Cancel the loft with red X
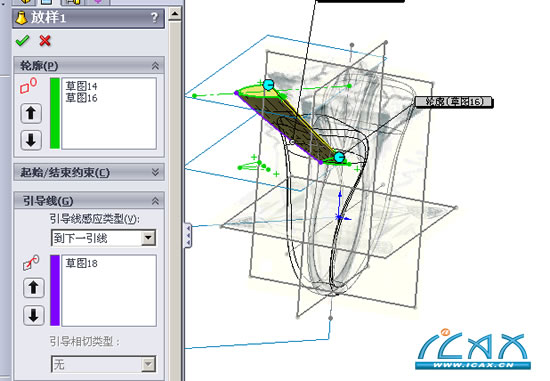 (x=45, y=41)
